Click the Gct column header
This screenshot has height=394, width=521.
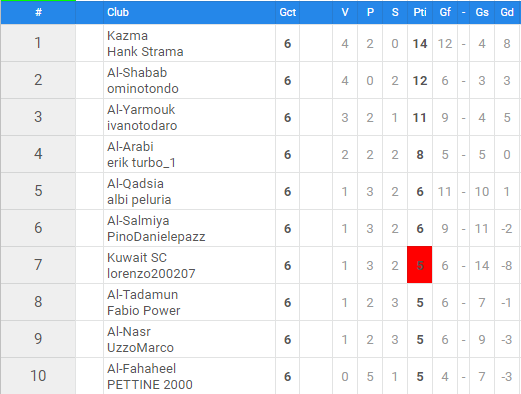coord(287,12)
